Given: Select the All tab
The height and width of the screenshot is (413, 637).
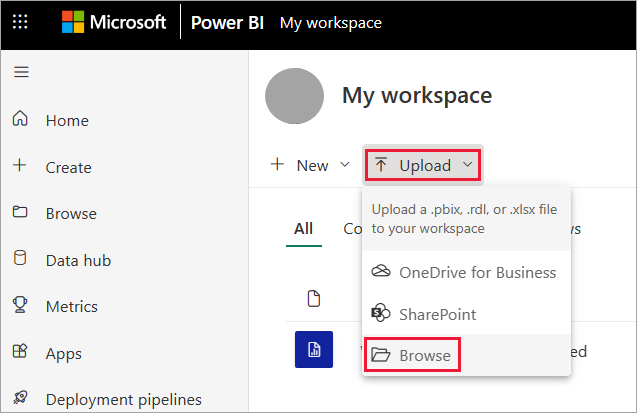Looking at the screenshot, I should pyautogui.click(x=303, y=229).
